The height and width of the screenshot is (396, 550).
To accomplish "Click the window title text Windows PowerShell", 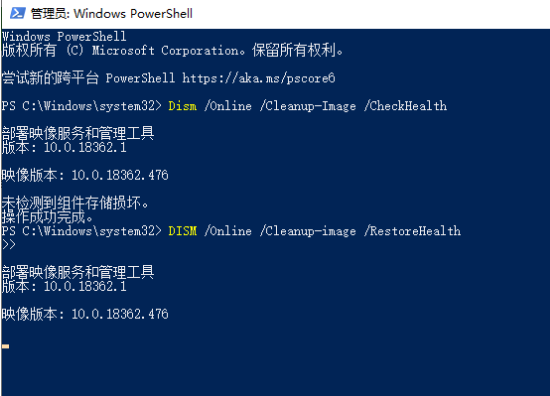I will (x=133, y=14).
